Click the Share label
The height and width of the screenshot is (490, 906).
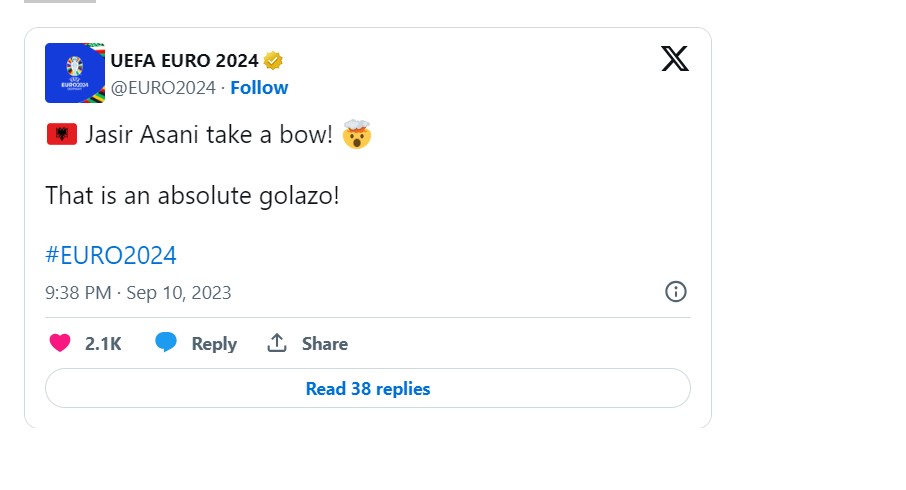tap(325, 344)
